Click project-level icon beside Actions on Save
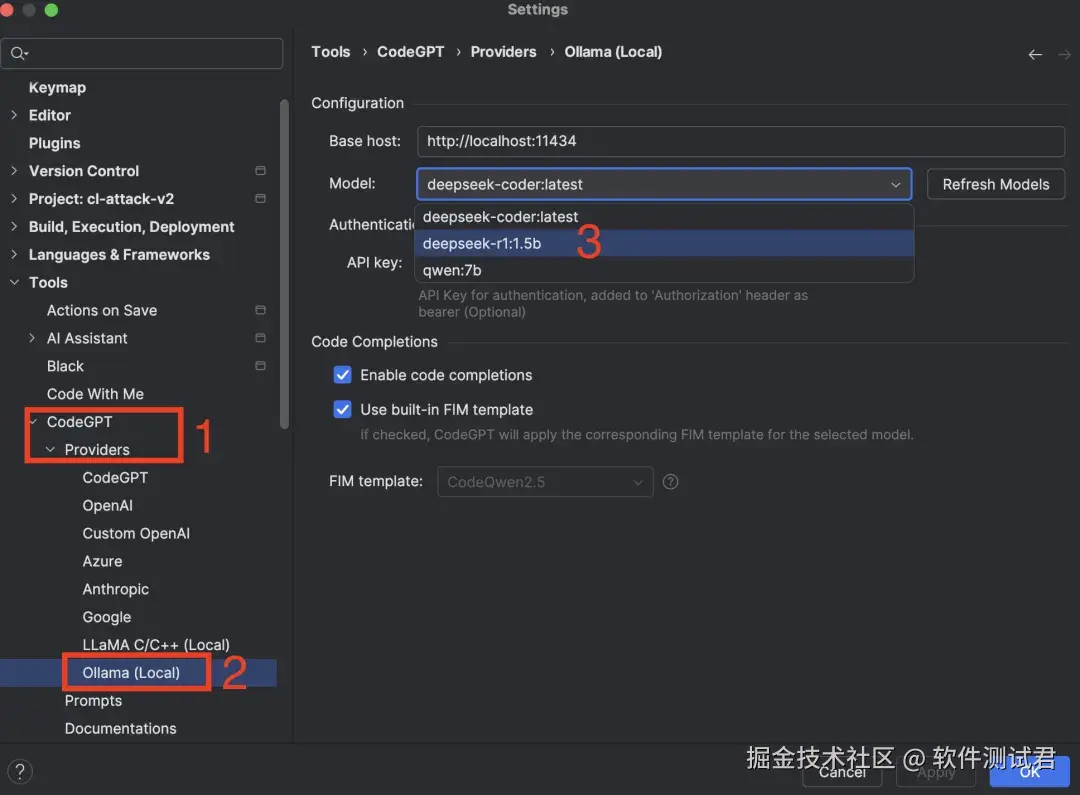This screenshot has width=1080, height=795. [260, 310]
